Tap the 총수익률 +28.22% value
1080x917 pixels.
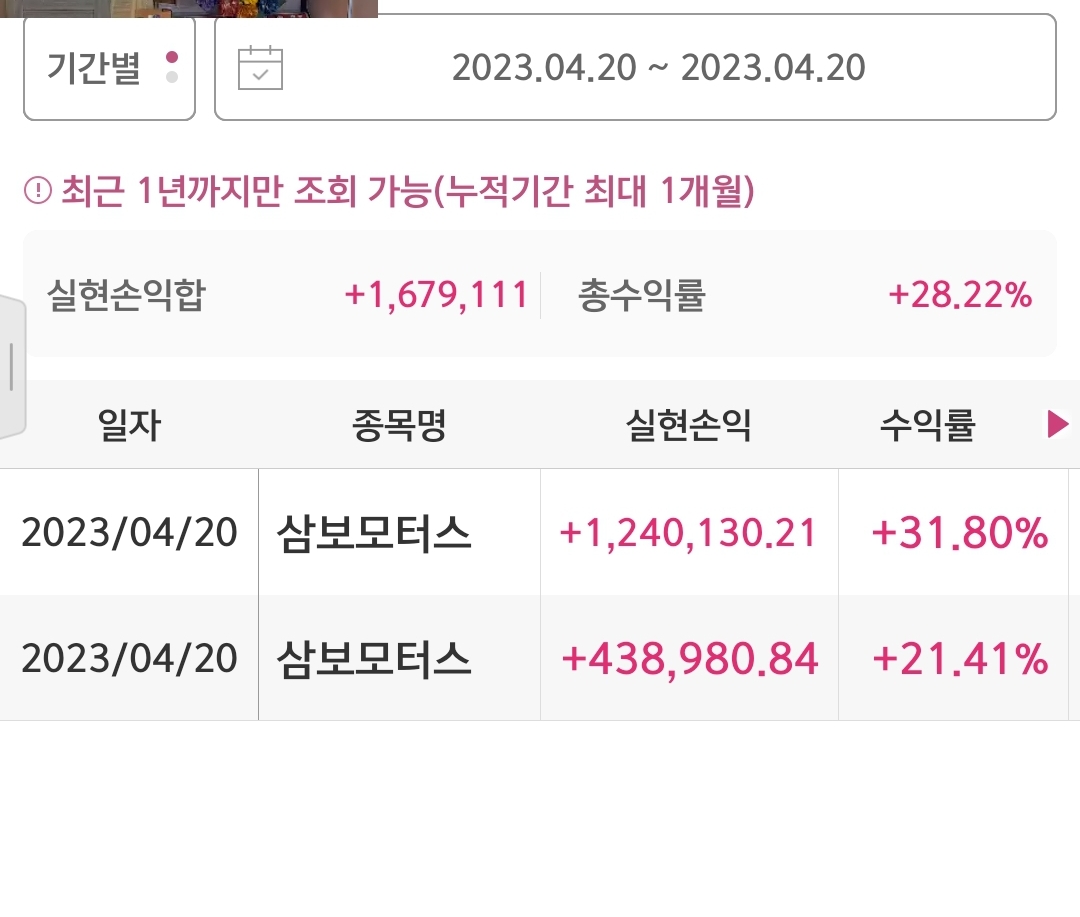click(960, 295)
